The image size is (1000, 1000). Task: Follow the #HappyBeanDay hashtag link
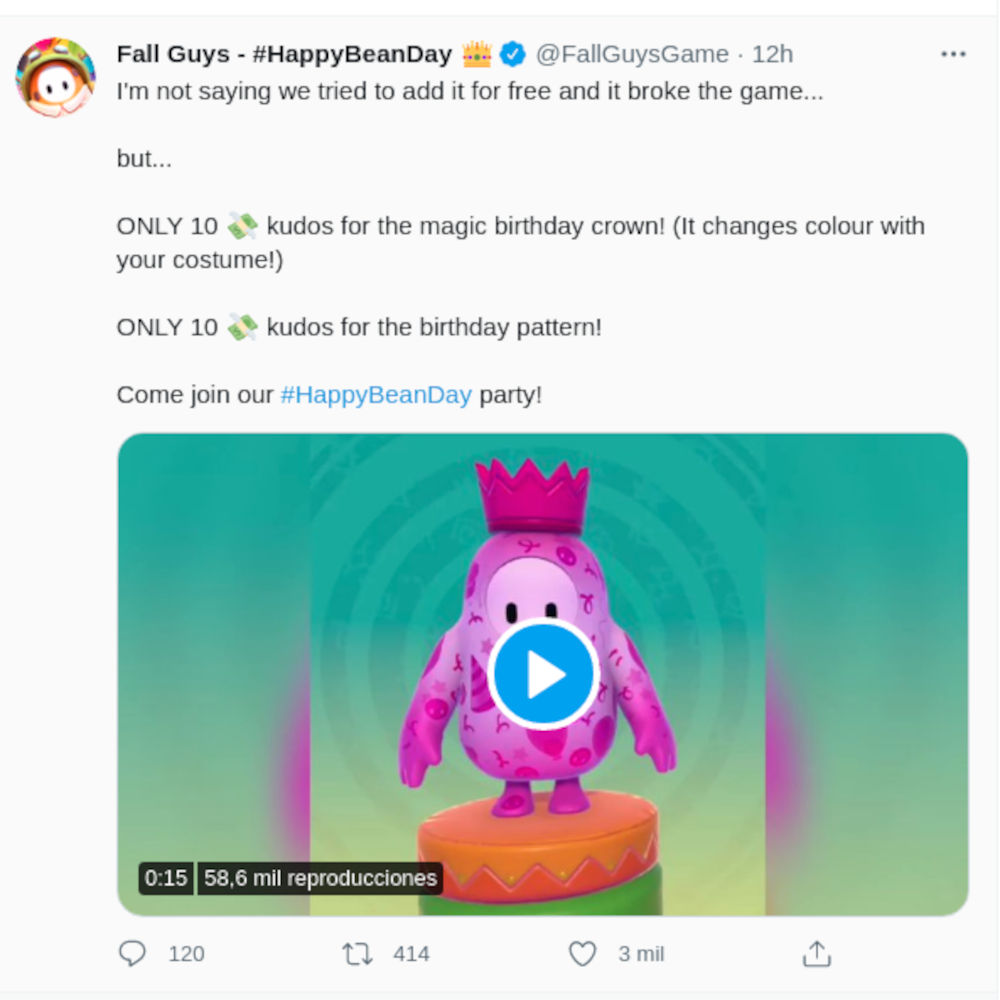376,394
